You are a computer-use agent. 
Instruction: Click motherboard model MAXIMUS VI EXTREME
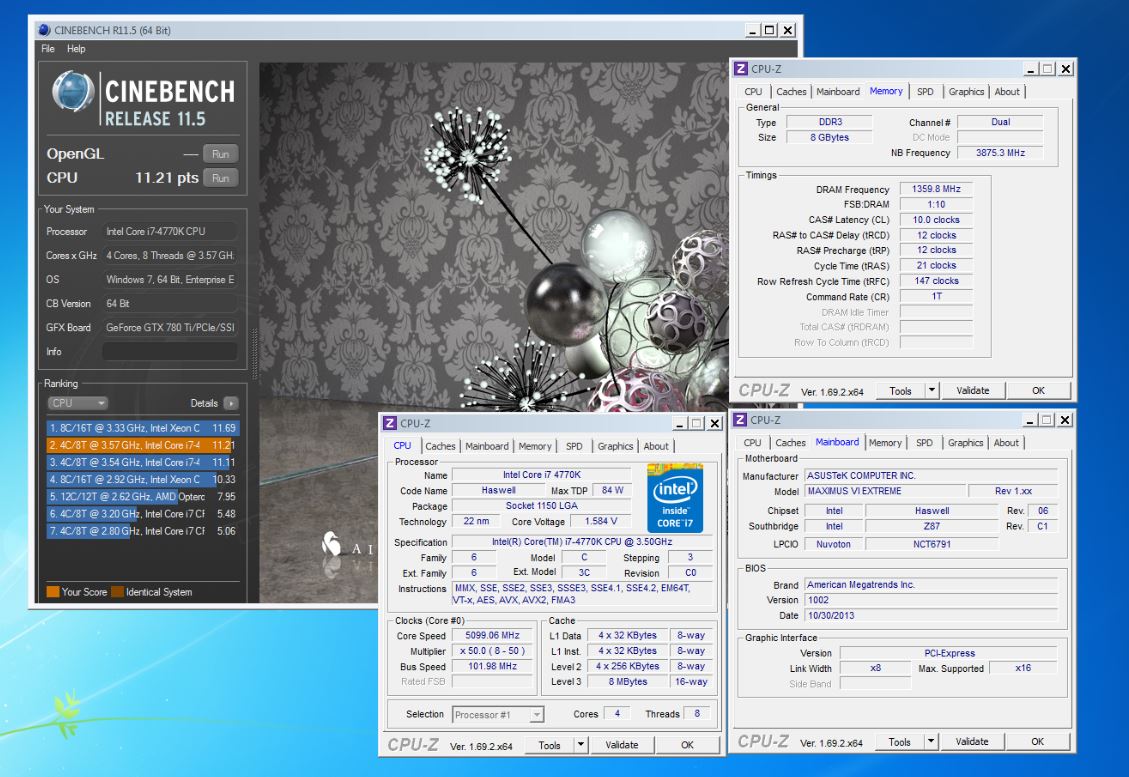[884, 491]
